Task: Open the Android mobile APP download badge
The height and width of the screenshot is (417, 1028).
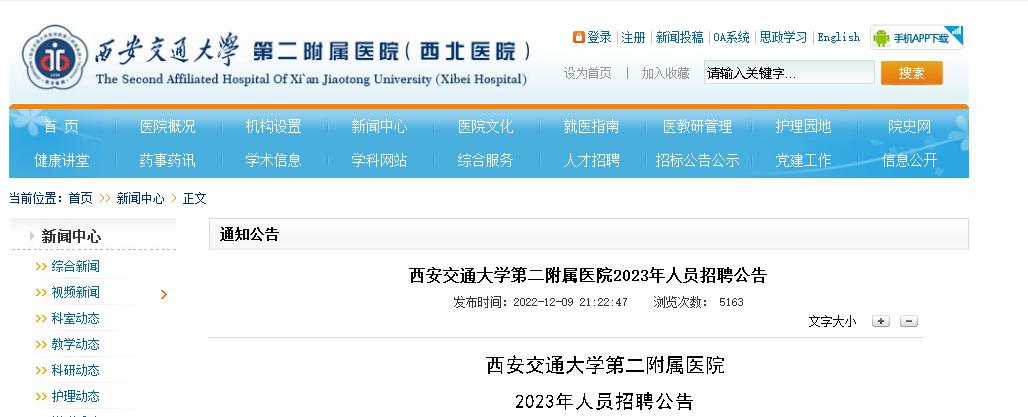Action: pos(917,37)
